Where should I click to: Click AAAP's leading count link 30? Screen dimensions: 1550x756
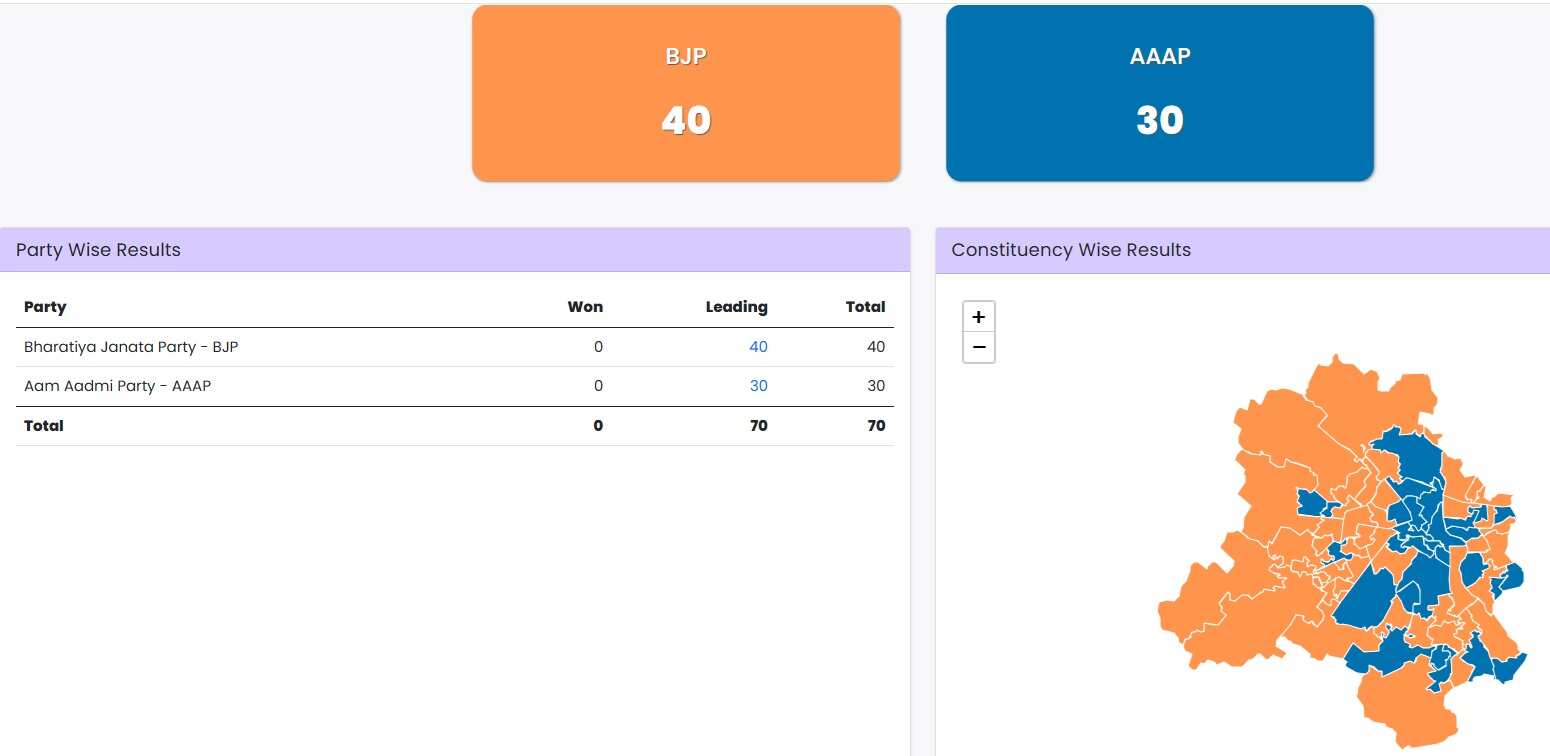[x=758, y=386]
